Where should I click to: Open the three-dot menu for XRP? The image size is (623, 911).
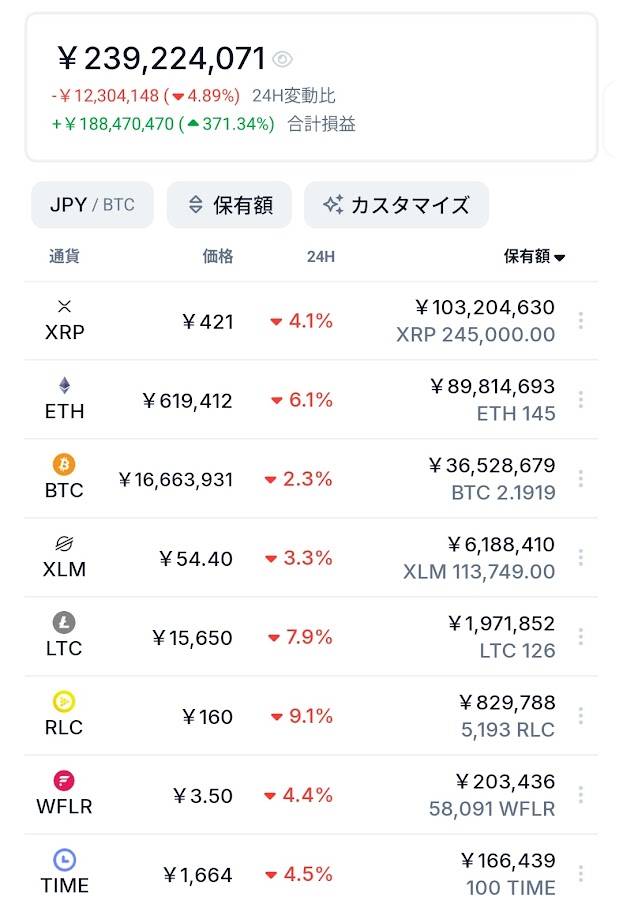(581, 321)
